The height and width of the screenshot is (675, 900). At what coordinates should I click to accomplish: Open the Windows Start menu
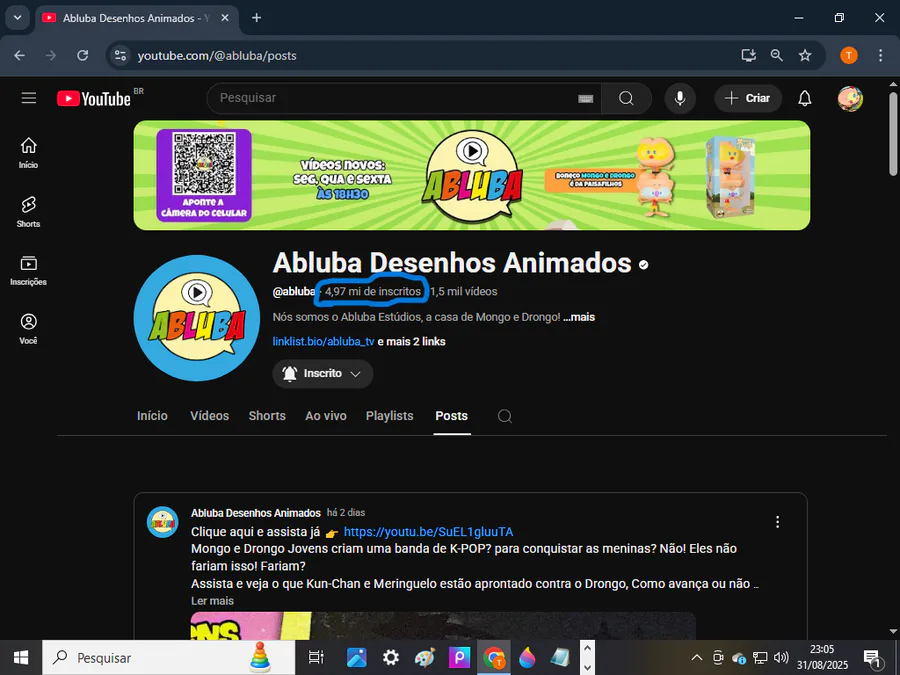tap(21, 658)
